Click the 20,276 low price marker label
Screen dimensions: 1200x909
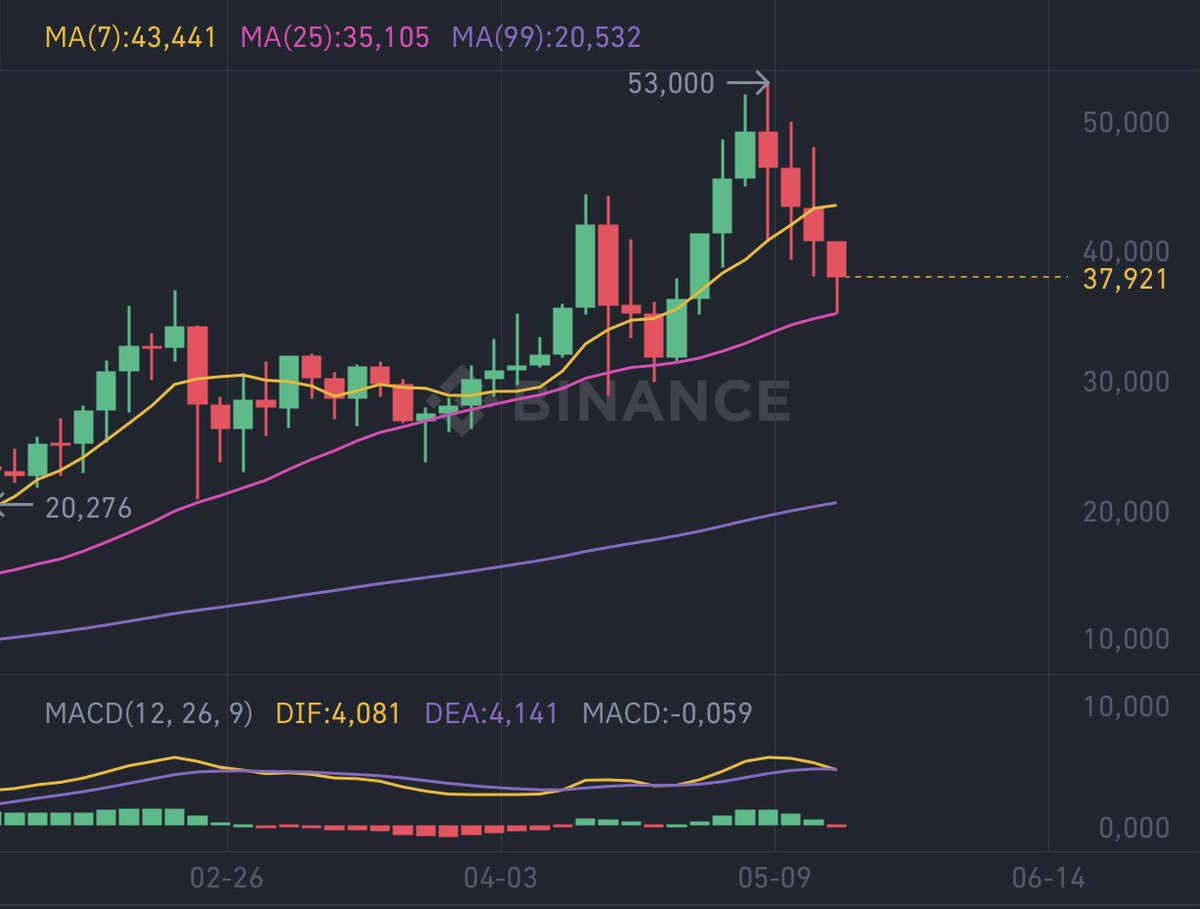tap(88, 508)
